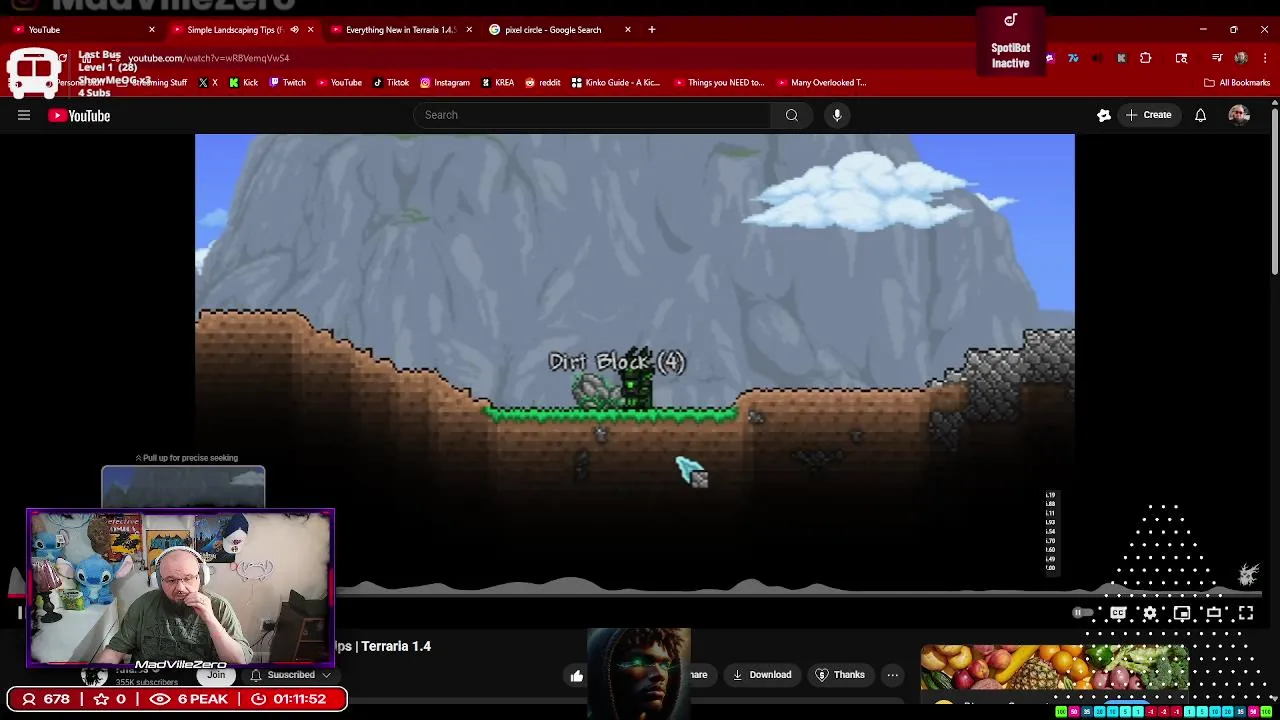Open the video player settings gear
Screen dimensions: 1280x720
1150,613
